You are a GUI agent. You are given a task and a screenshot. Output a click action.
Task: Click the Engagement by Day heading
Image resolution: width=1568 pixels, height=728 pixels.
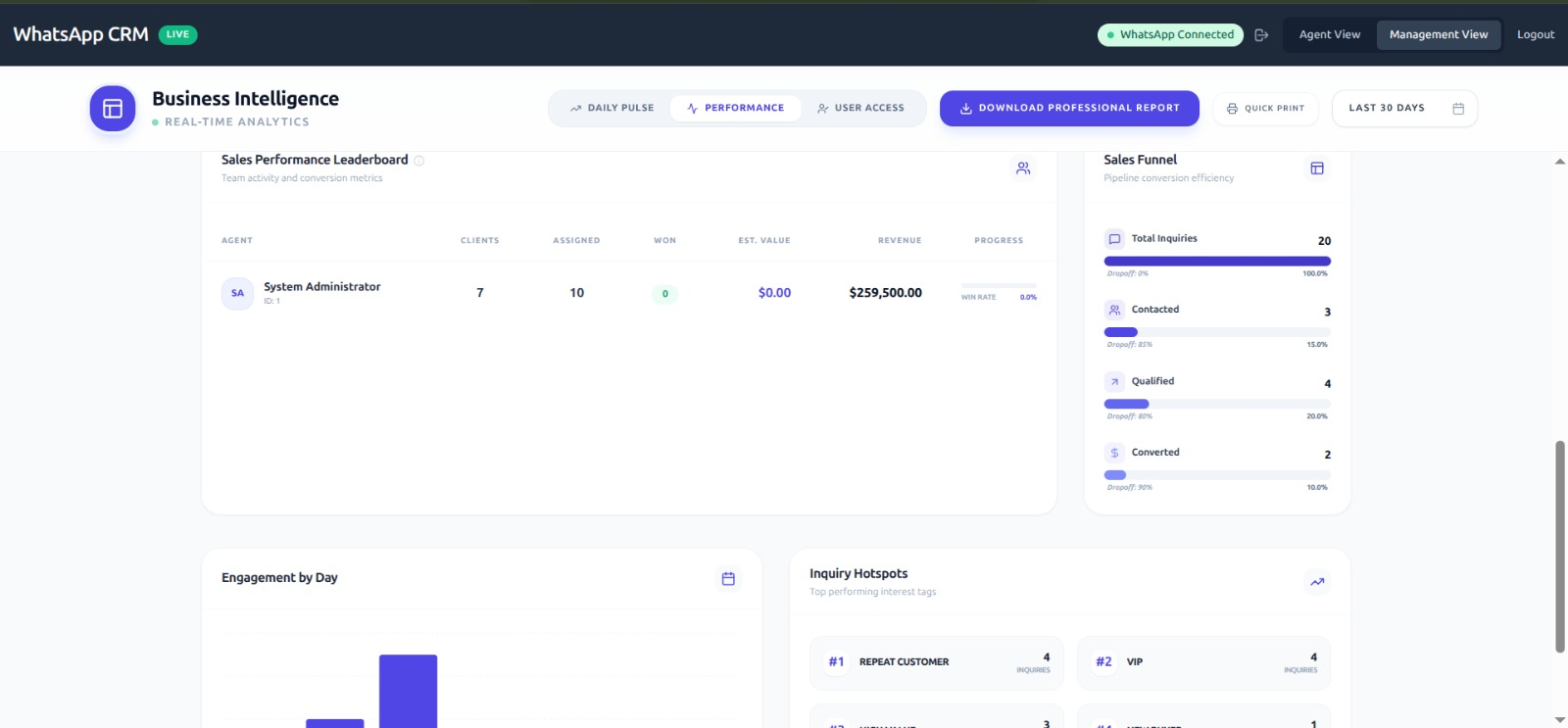[279, 578]
